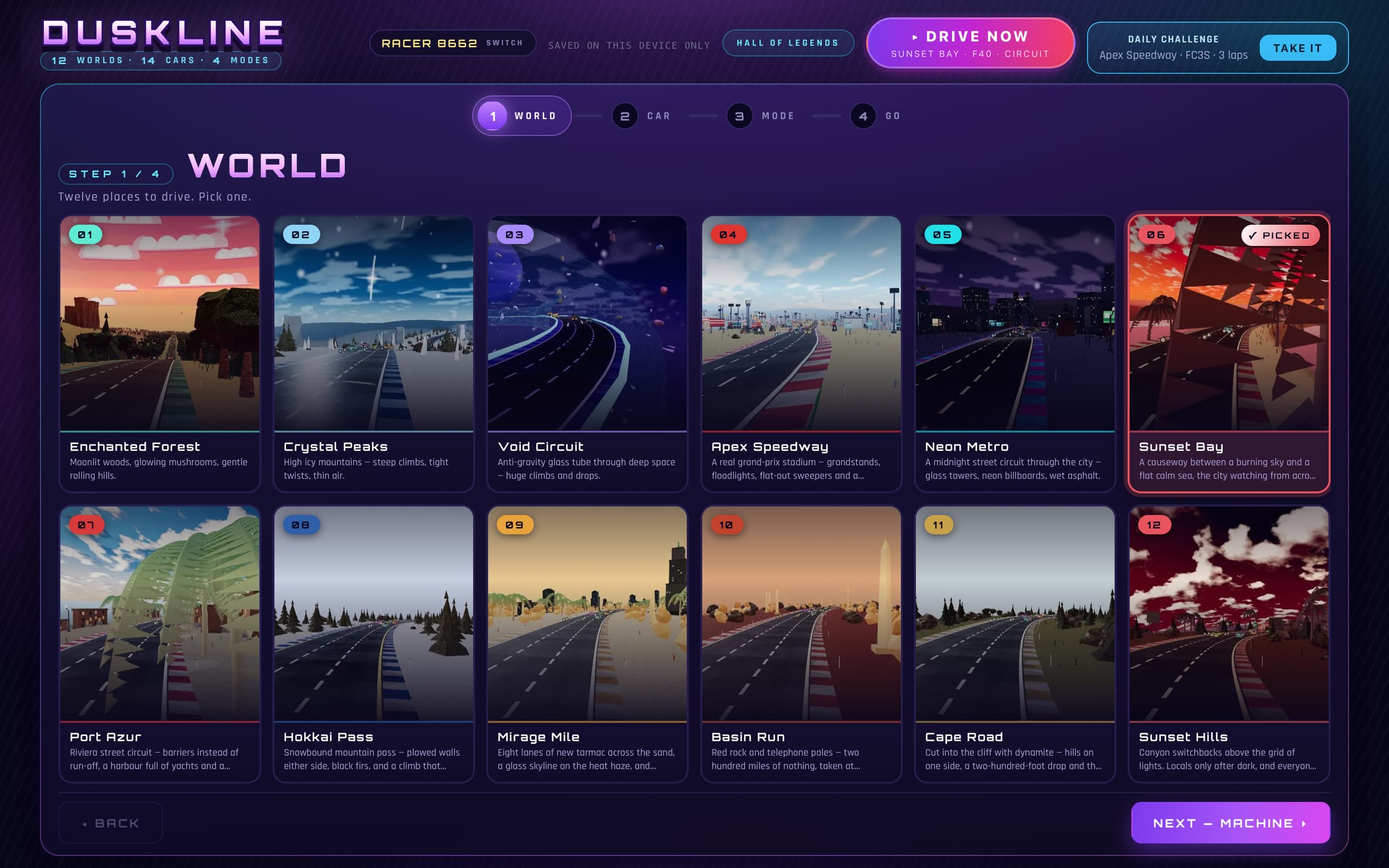Click the Back button
The height and width of the screenshot is (868, 1389).
[111, 823]
